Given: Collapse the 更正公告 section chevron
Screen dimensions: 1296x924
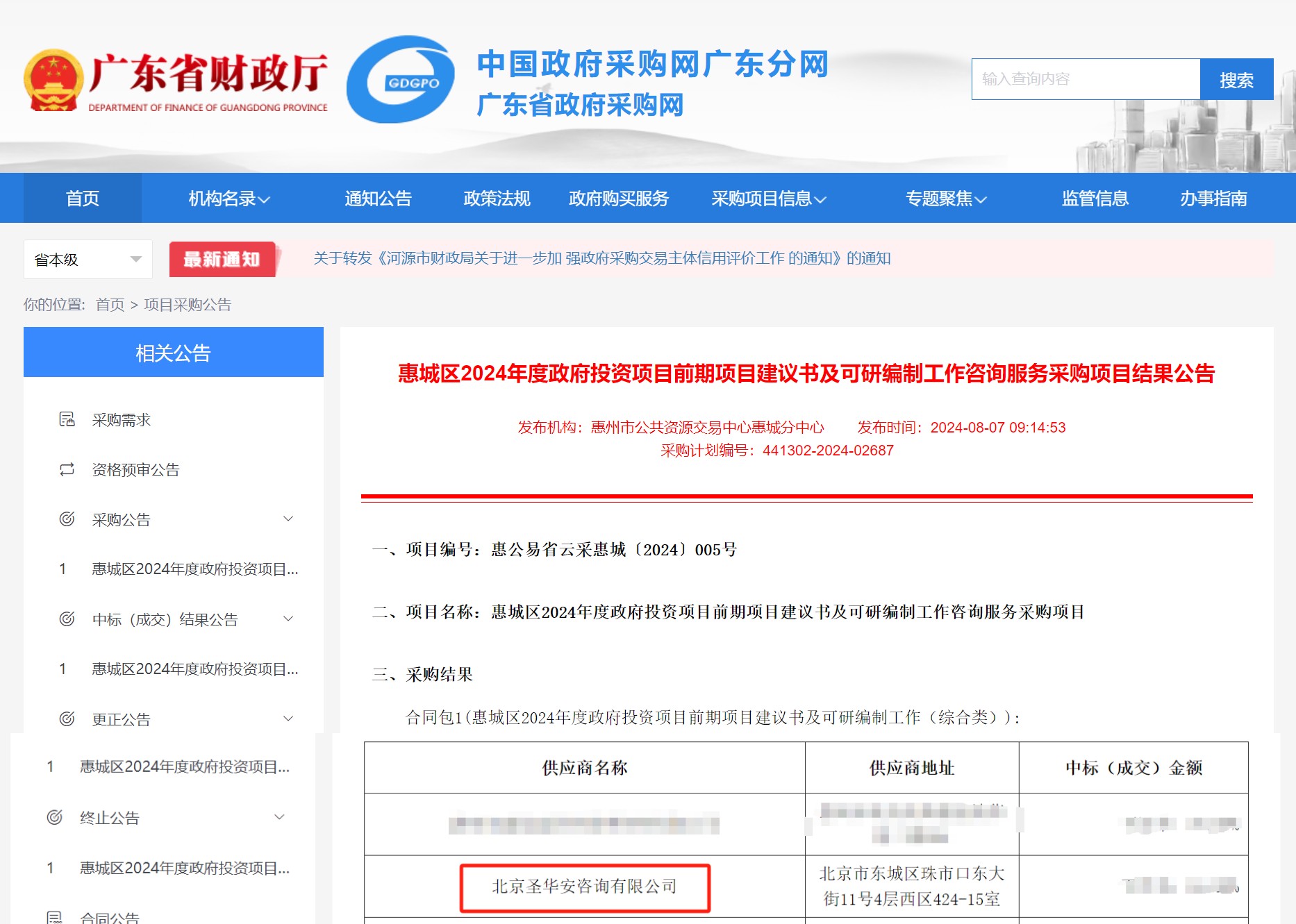Looking at the screenshot, I should 288,719.
